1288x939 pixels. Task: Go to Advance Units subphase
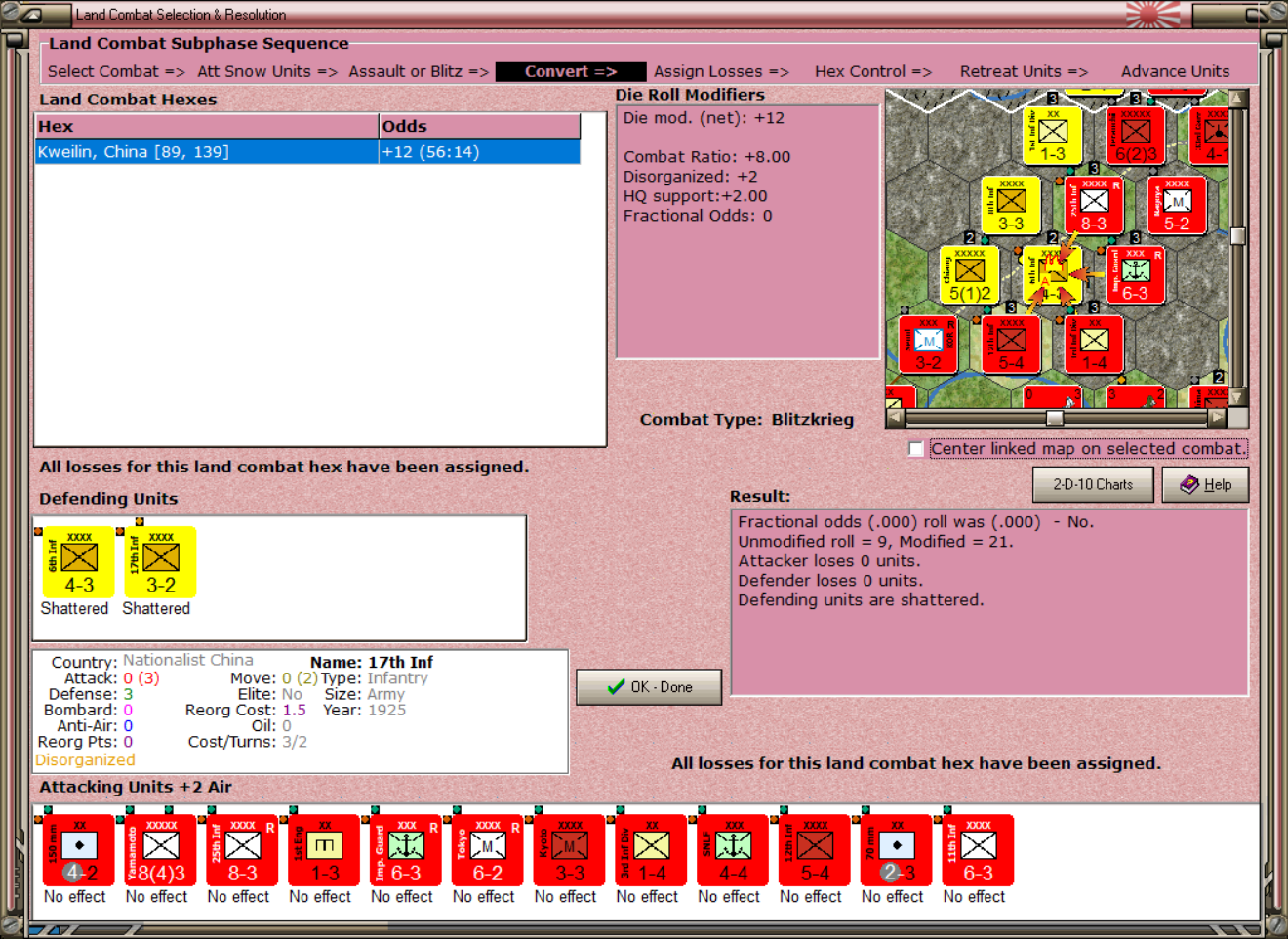click(x=1175, y=71)
